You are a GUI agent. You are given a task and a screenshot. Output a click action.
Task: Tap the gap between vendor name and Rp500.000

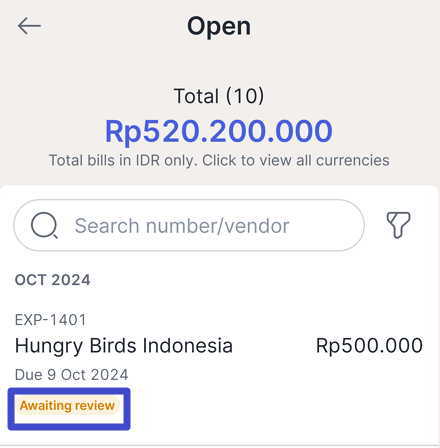coord(274,345)
